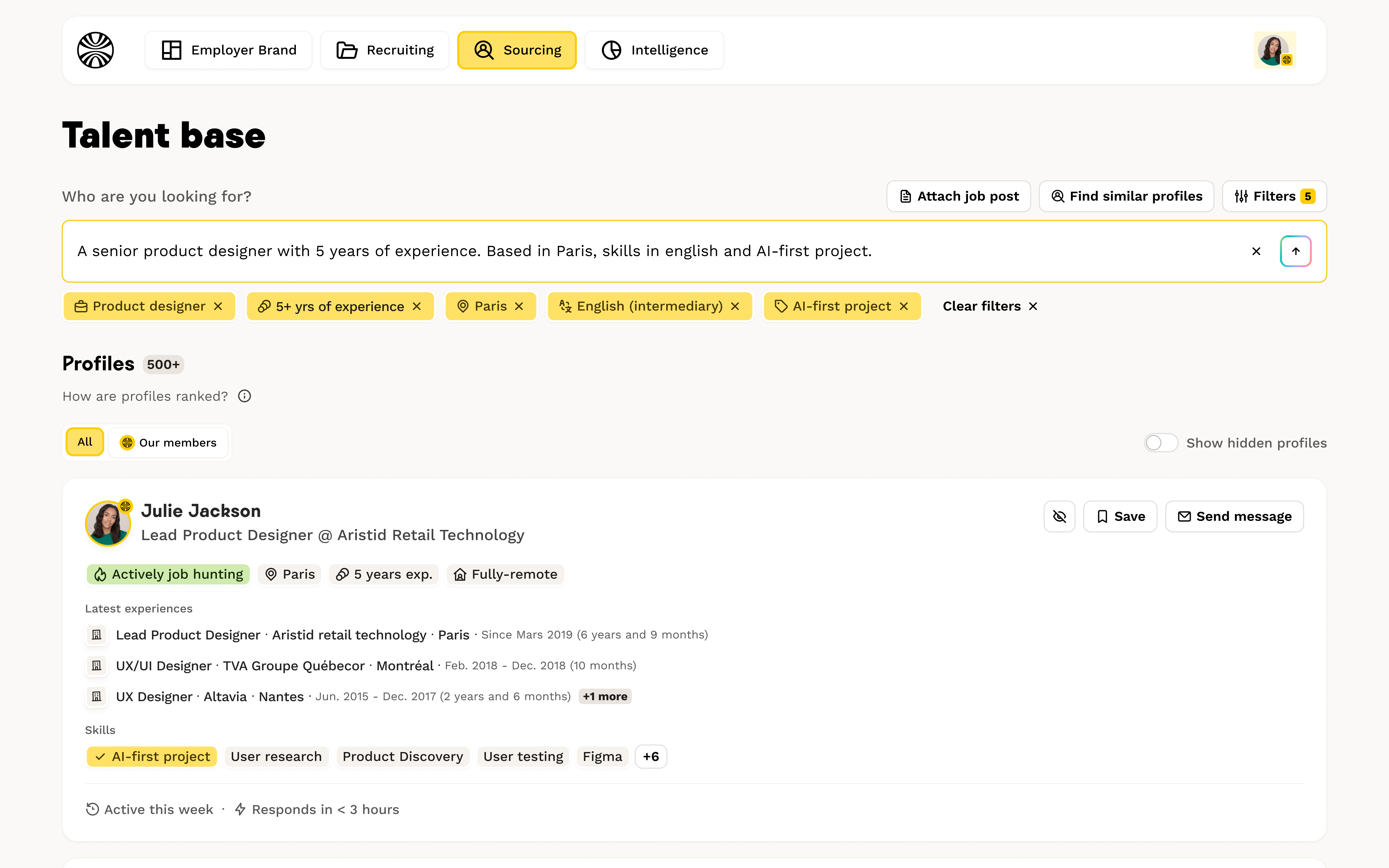Expand the hidden experience with +1 more
1389x868 pixels.
605,696
